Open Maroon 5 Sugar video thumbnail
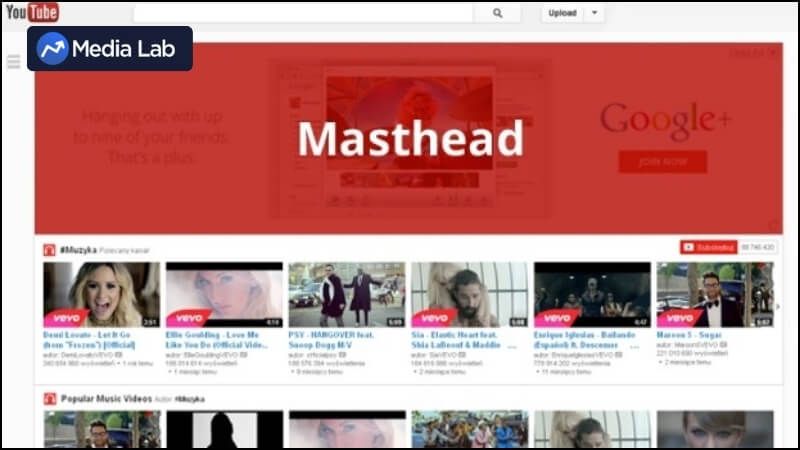The width and height of the screenshot is (800, 450). pyautogui.click(x=715, y=295)
